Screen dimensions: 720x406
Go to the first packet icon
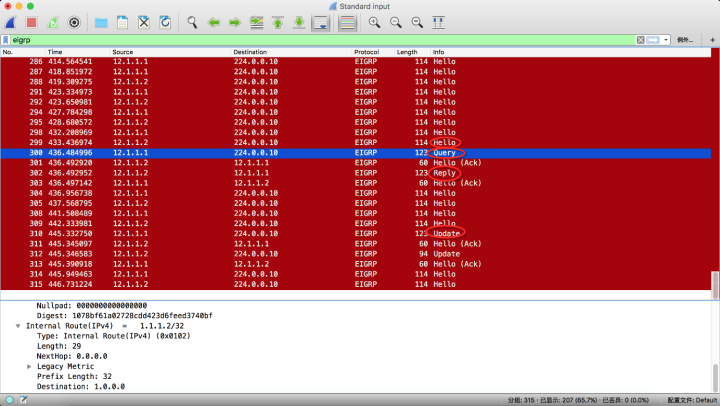point(278,23)
